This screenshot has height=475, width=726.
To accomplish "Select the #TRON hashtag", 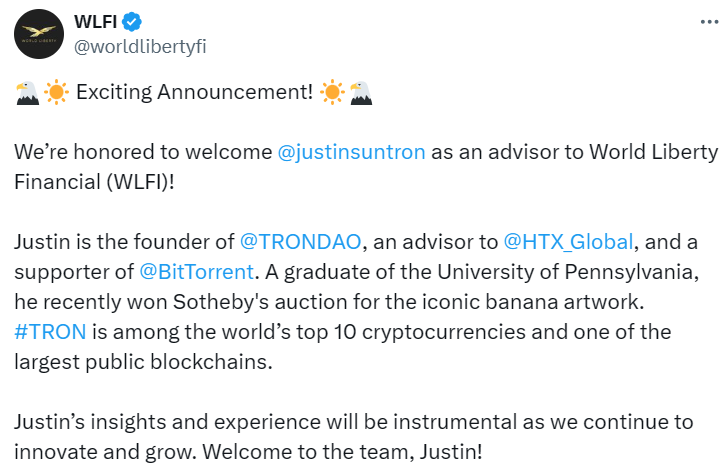I will coord(46,331).
